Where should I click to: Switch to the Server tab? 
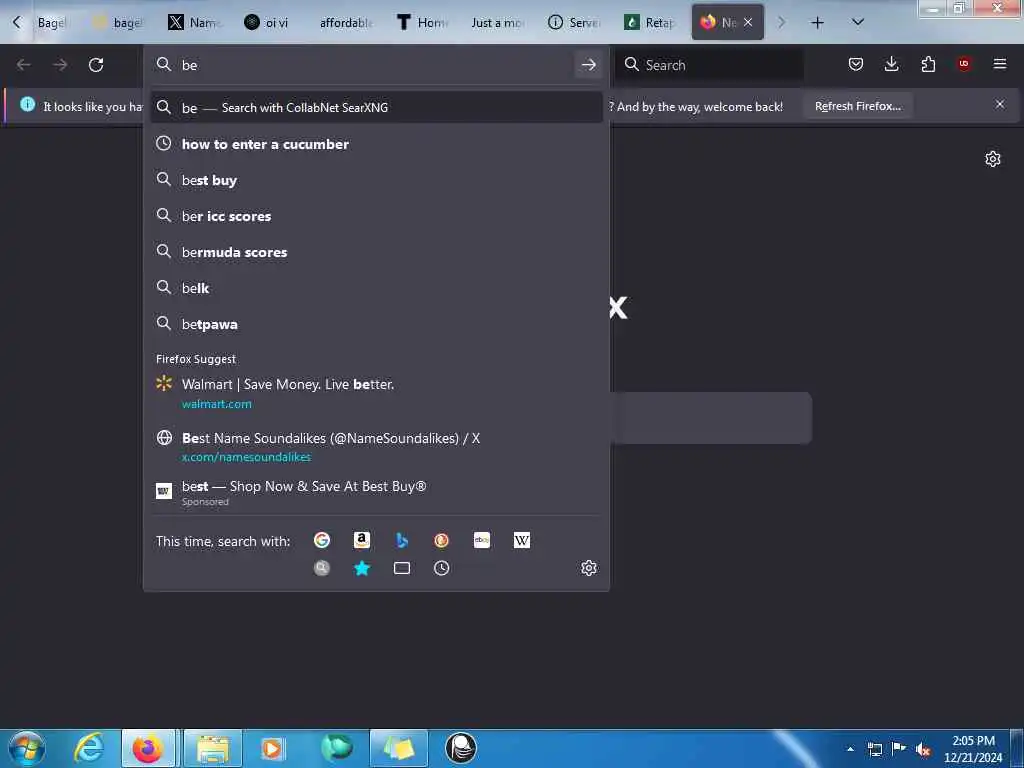tap(574, 23)
